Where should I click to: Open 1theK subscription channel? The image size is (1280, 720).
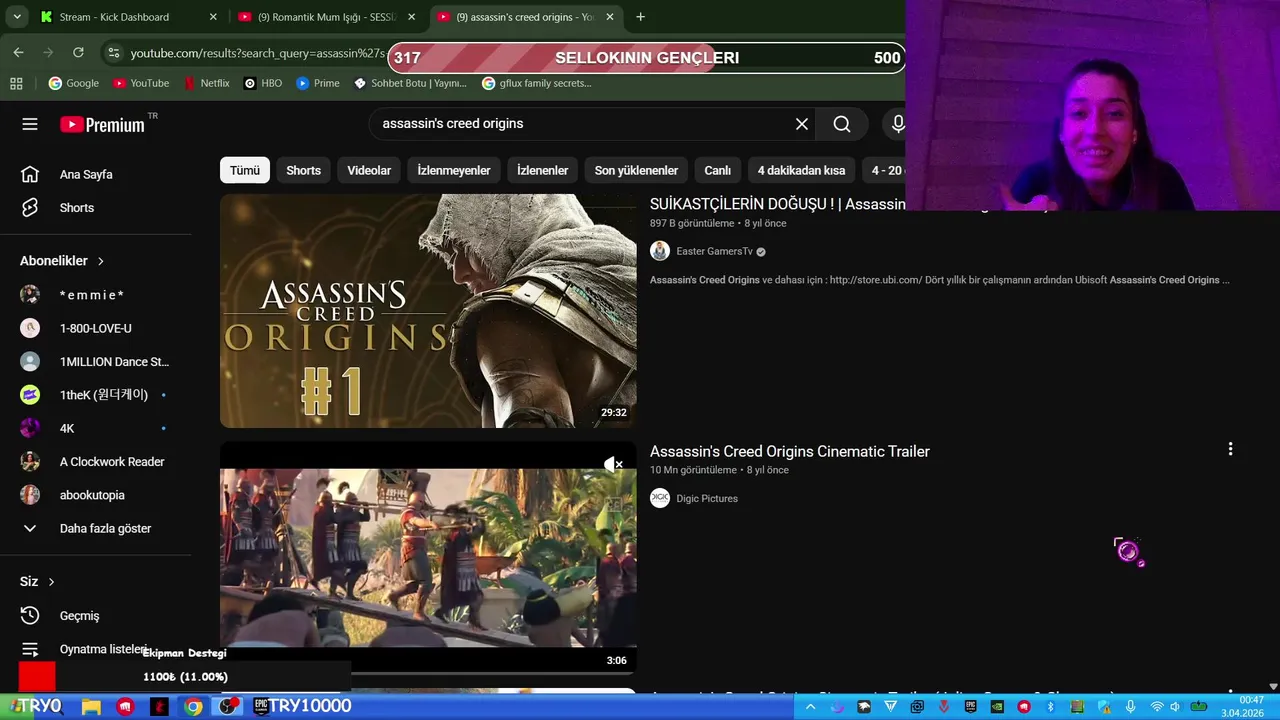coord(96,395)
